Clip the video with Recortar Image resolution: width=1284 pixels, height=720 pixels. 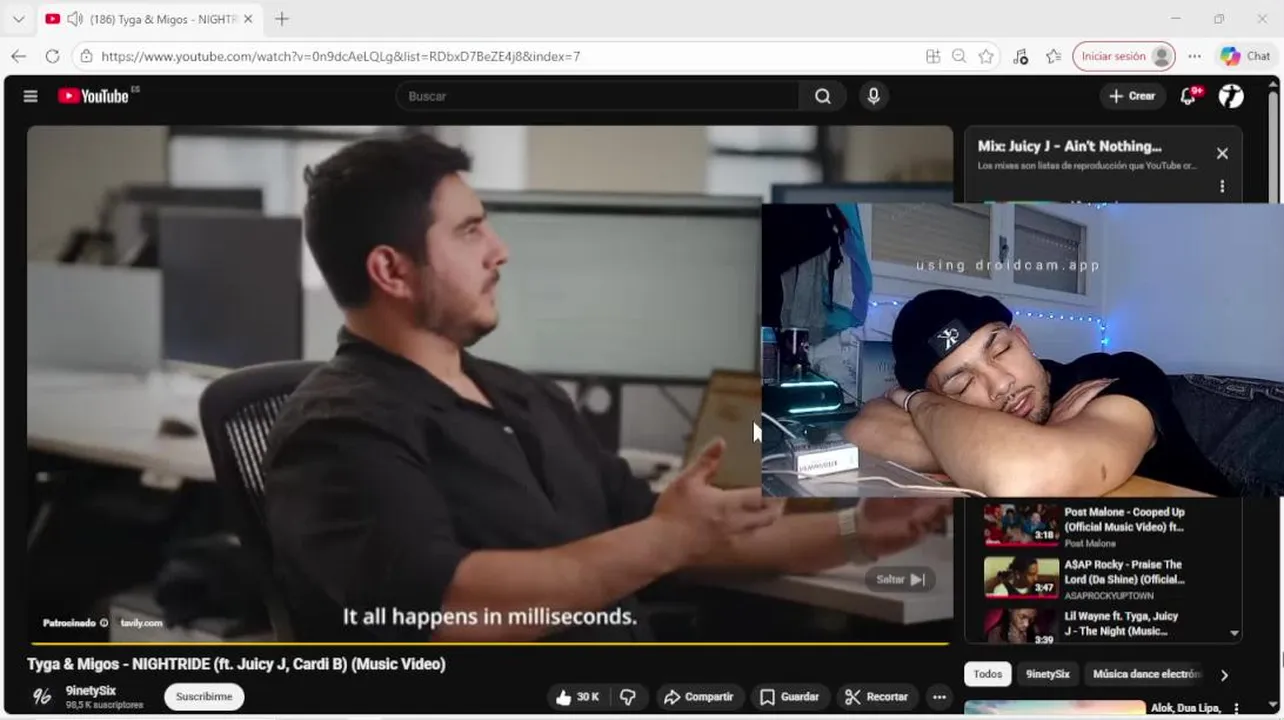[x=877, y=697]
